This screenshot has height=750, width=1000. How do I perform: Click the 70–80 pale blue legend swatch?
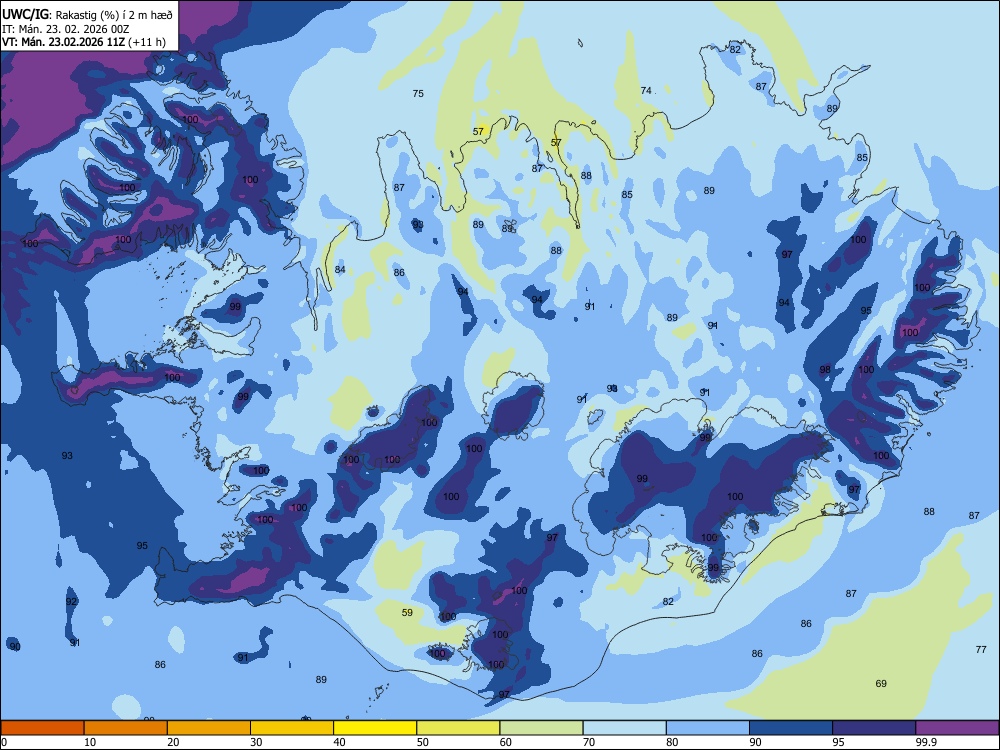[x=624, y=728]
